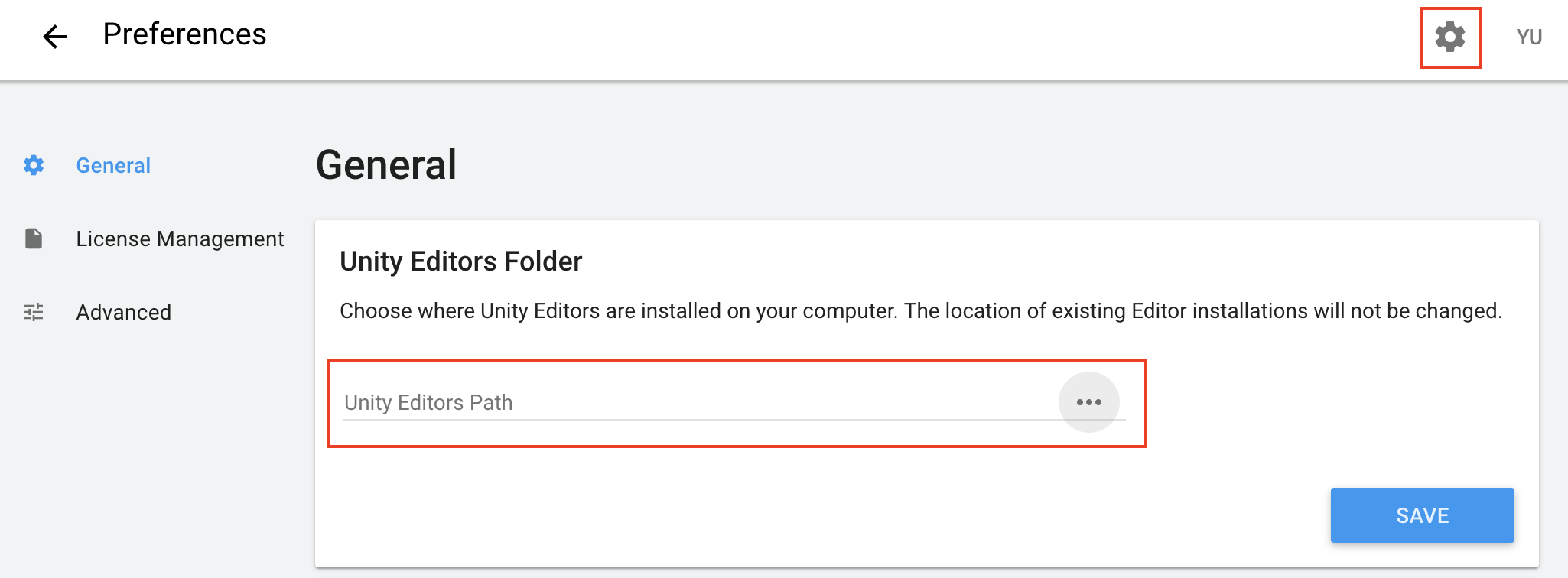
Task: Click the Unity Editors Folder heading
Action: pos(461,261)
